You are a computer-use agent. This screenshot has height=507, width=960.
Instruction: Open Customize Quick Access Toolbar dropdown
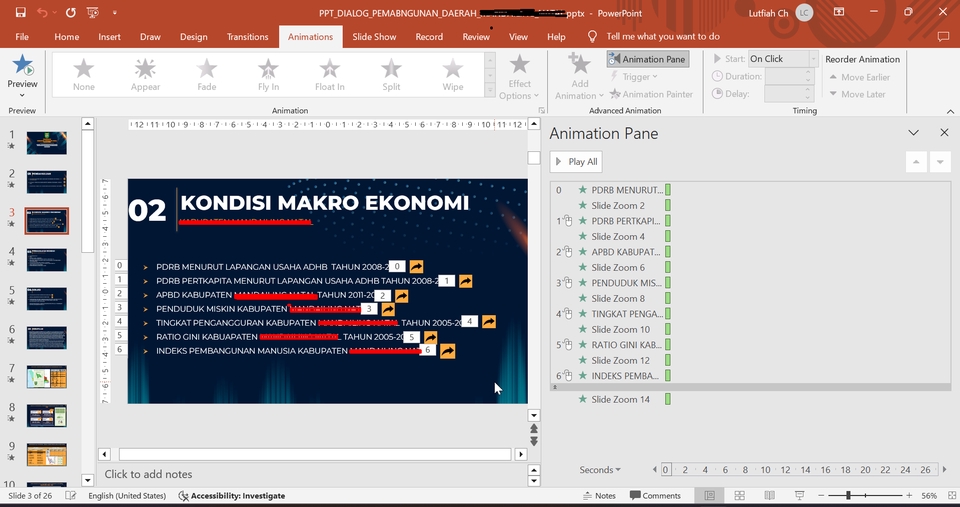114,12
